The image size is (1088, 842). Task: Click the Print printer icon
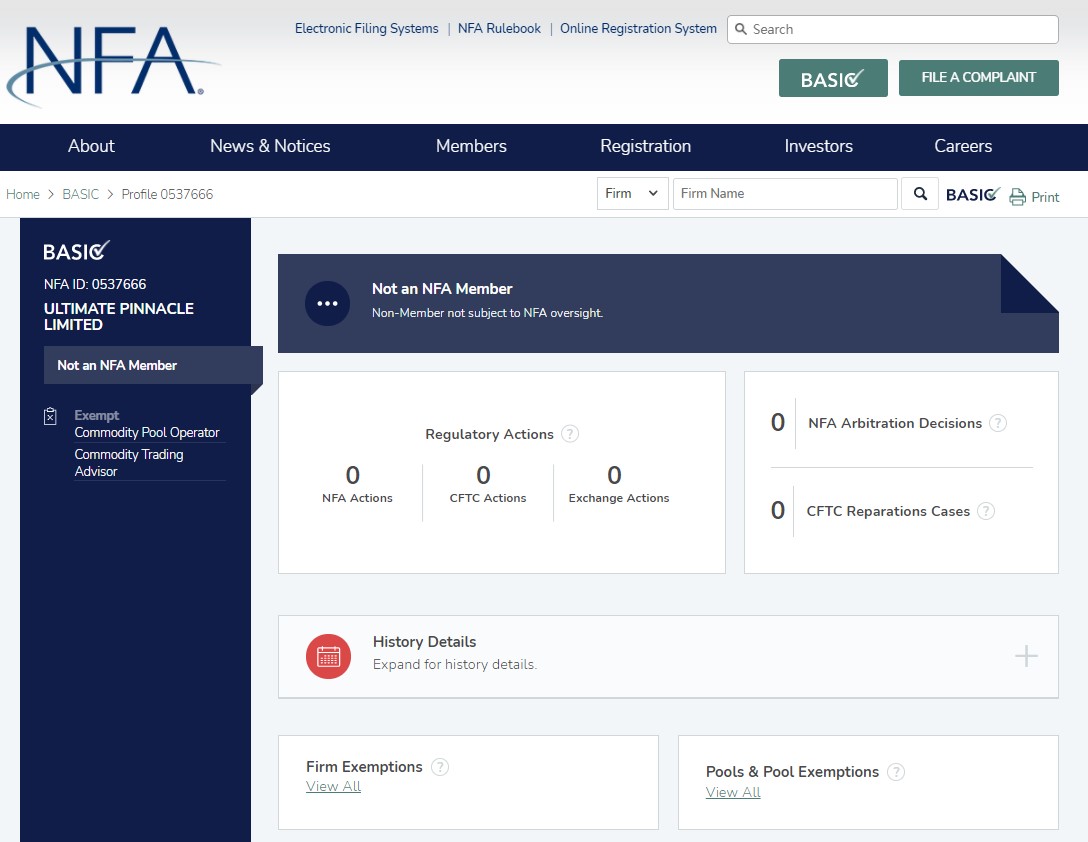[x=1018, y=197]
